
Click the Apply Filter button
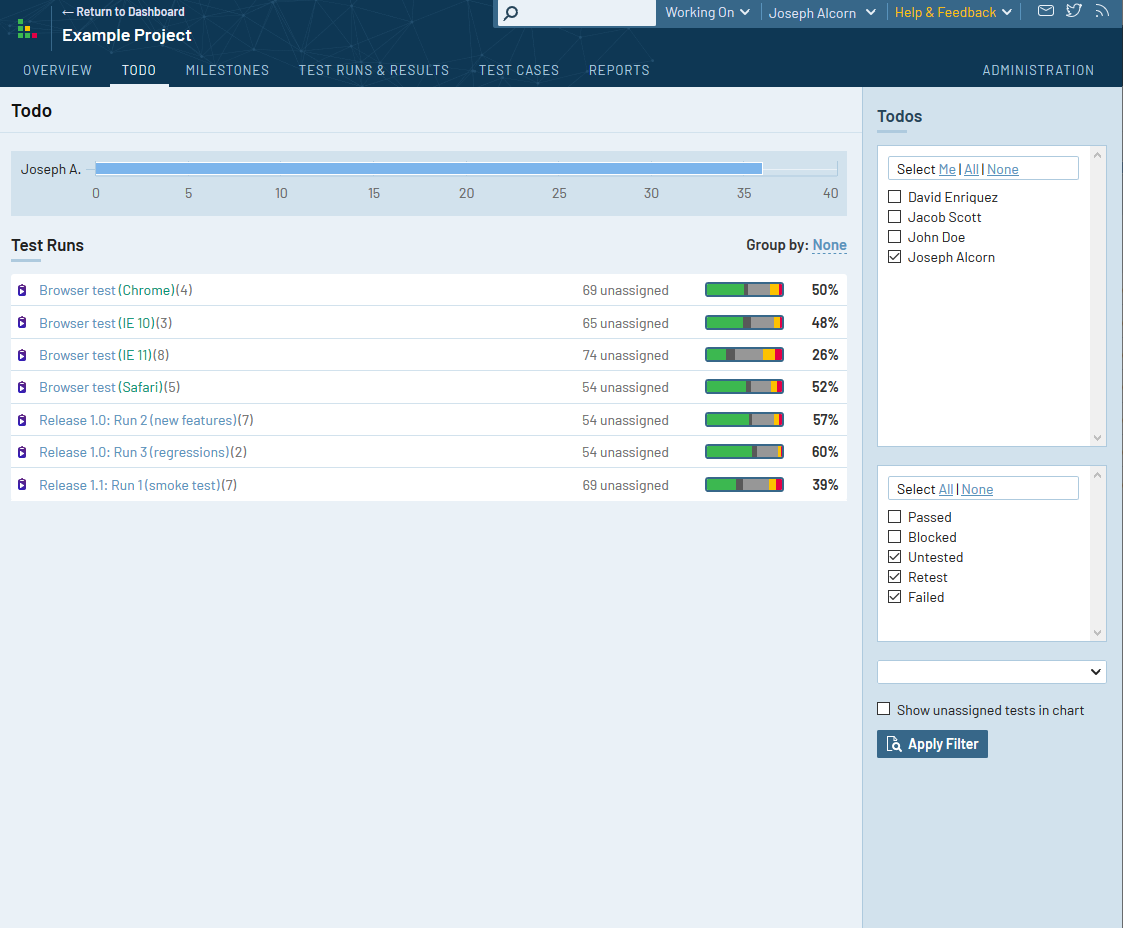point(932,744)
